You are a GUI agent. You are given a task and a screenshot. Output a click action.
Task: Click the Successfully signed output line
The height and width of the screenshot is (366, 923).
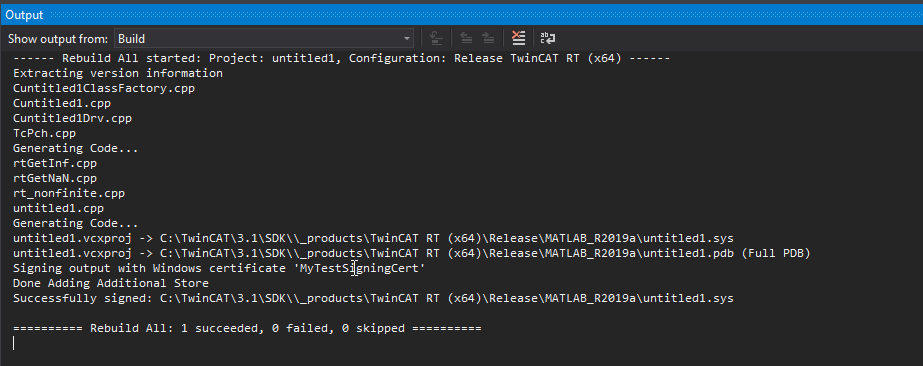pos(373,298)
